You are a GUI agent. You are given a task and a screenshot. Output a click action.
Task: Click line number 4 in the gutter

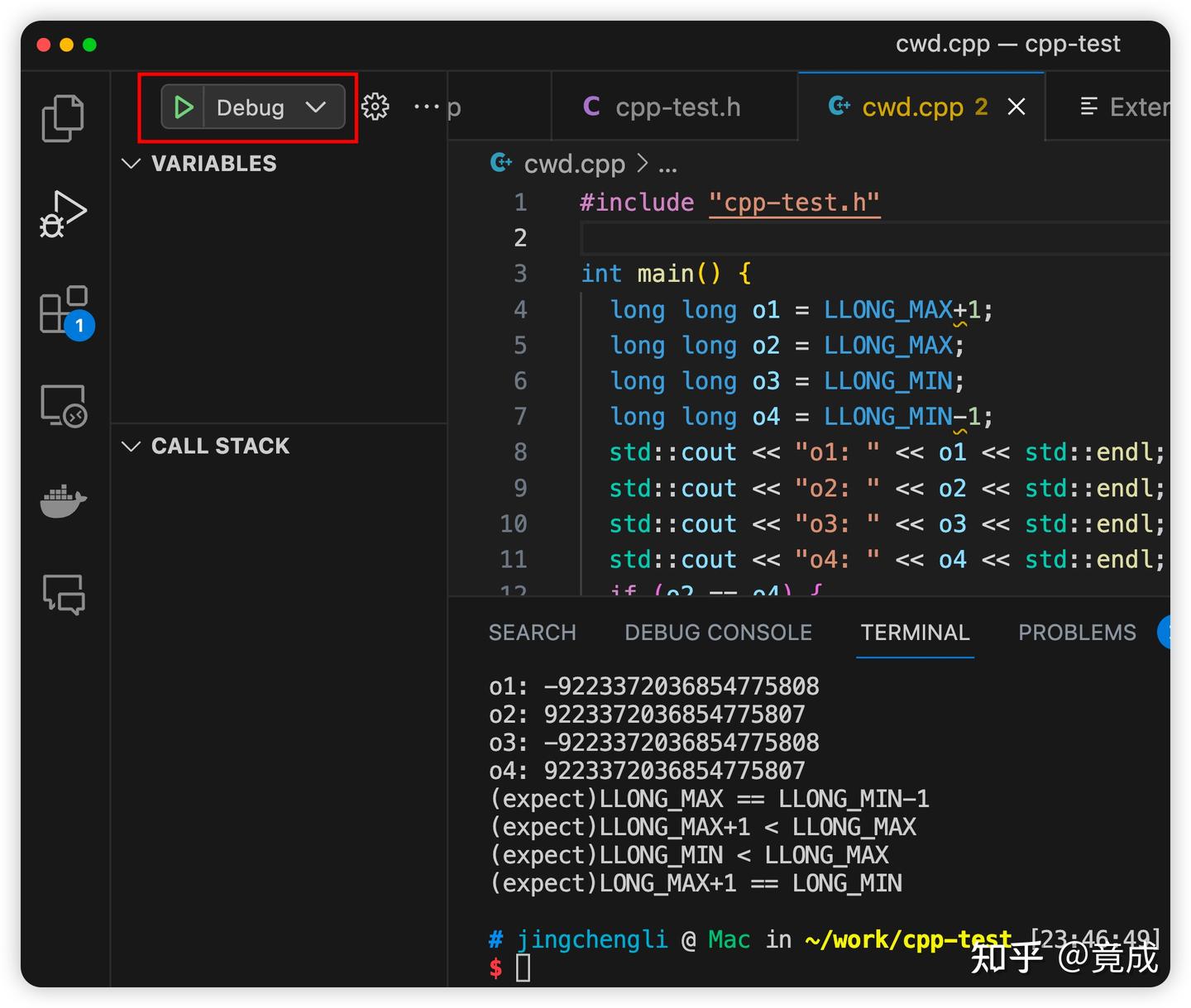[x=520, y=309]
